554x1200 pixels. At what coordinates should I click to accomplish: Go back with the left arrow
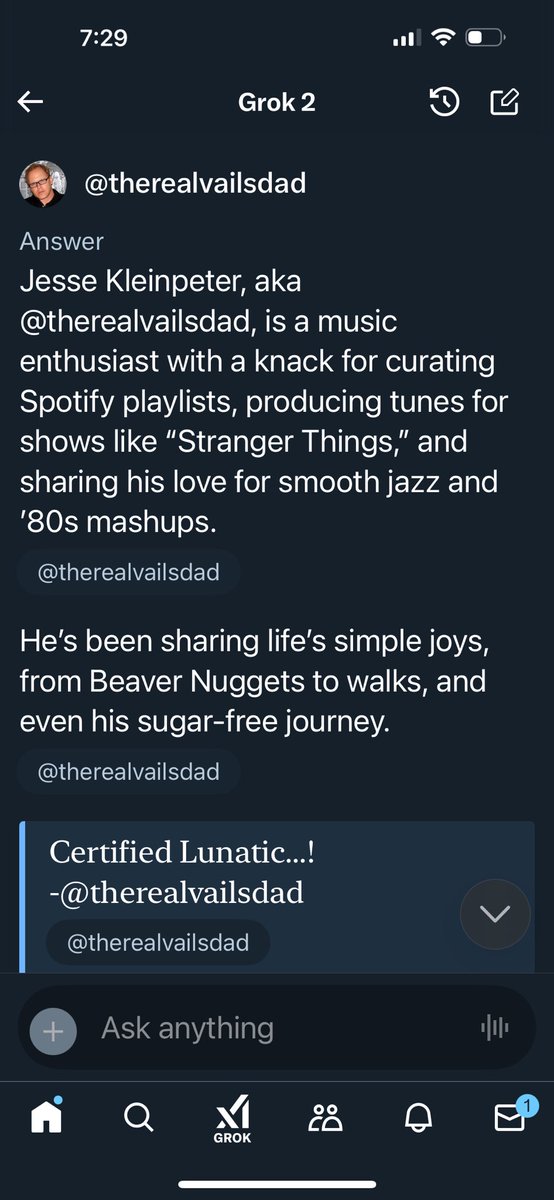pos(31,102)
